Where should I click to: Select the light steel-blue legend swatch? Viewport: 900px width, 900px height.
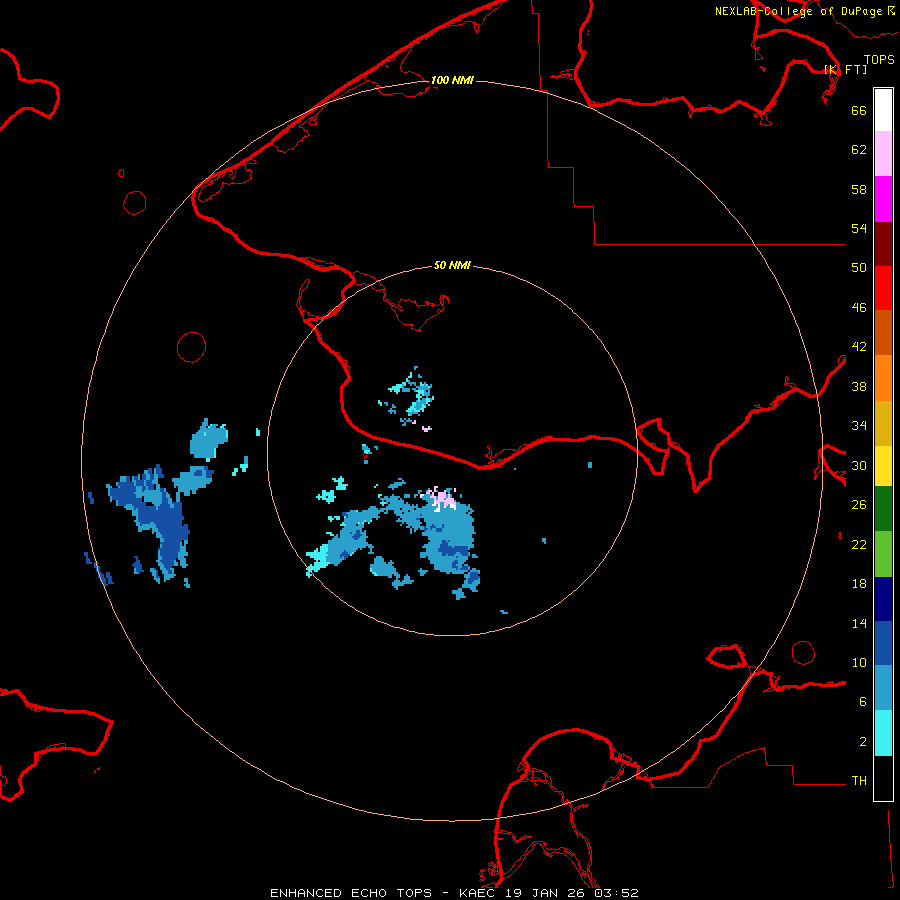883,688
